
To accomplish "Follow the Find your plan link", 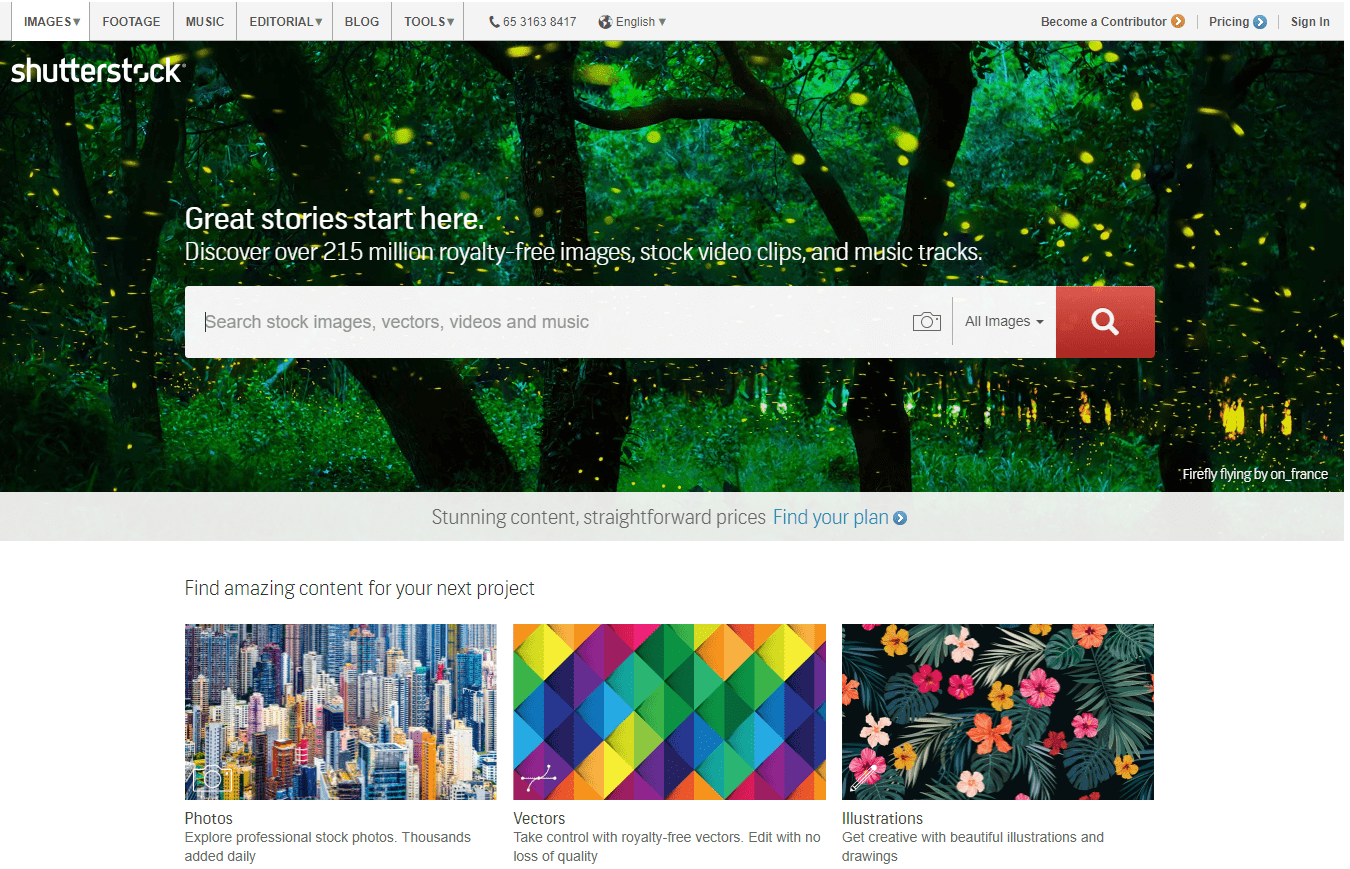I will (830, 517).
